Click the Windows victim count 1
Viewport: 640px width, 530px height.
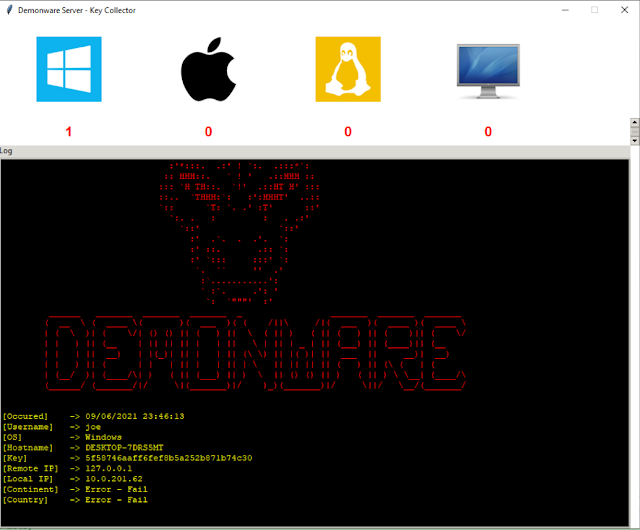point(69,131)
